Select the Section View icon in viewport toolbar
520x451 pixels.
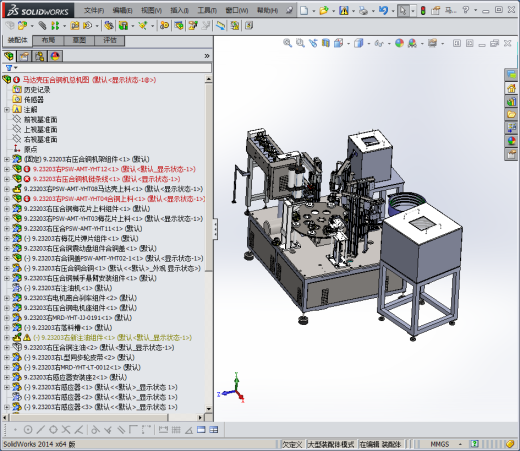[x=326, y=43]
